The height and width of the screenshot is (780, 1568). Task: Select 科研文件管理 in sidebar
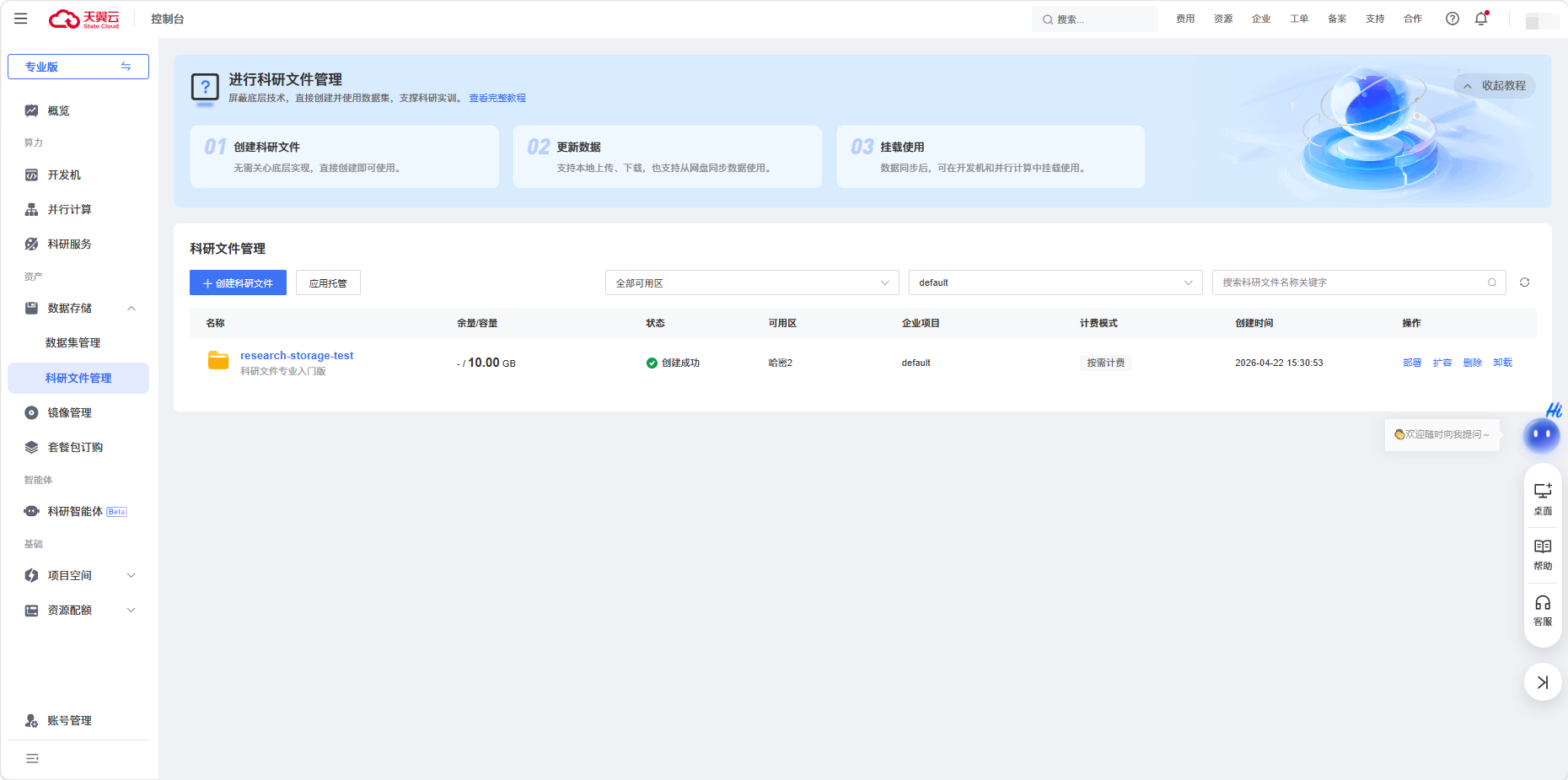pos(78,378)
